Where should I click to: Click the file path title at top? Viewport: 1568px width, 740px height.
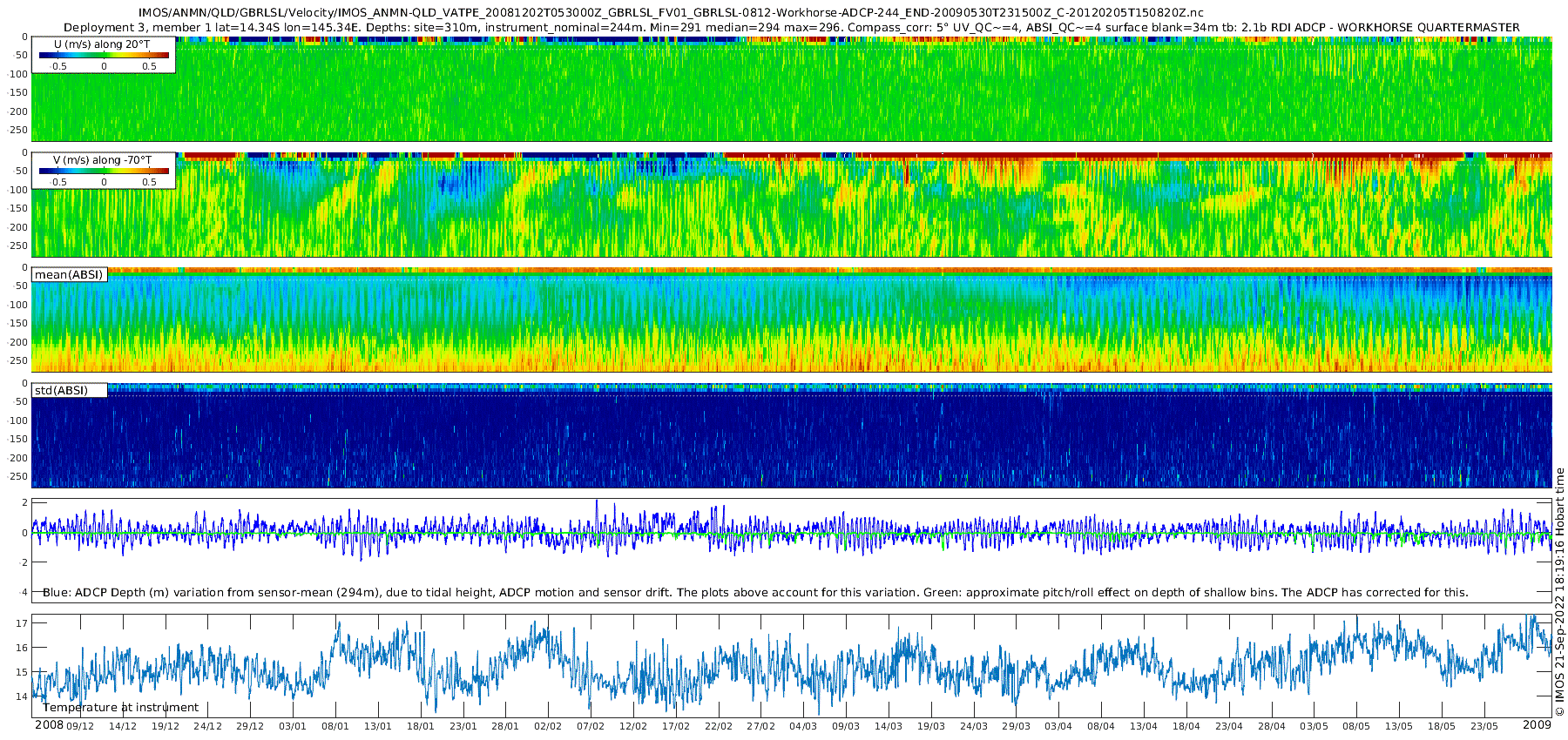click(671, 13)
